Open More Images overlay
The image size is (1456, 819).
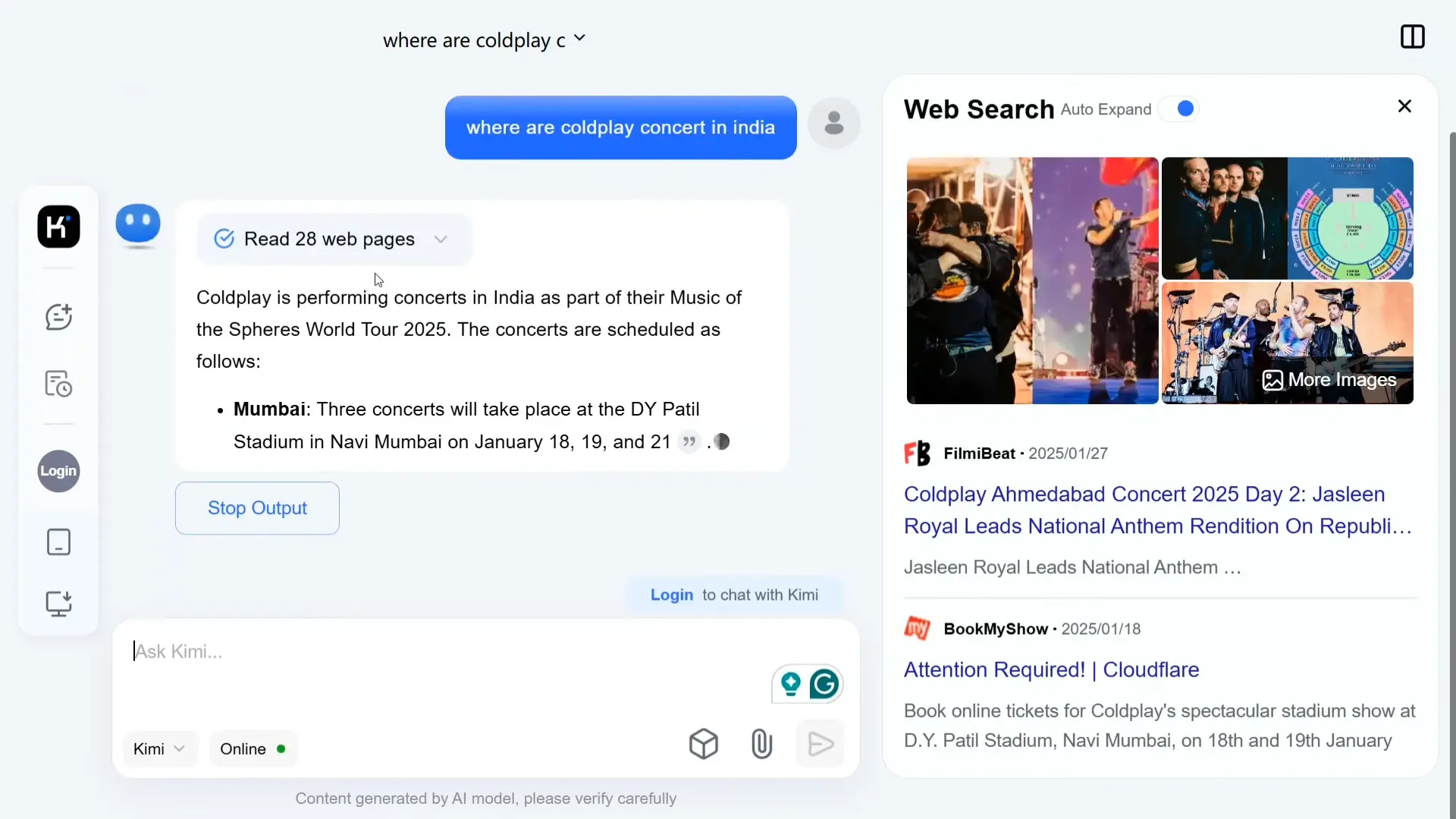1329,380
